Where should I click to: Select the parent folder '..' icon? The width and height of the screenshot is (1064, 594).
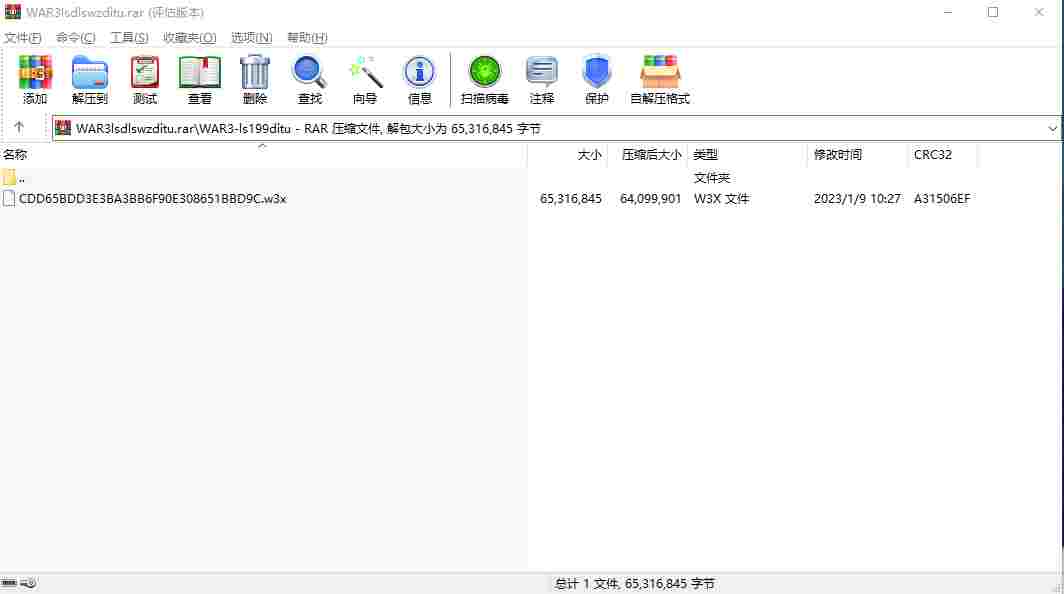(9, 178)
